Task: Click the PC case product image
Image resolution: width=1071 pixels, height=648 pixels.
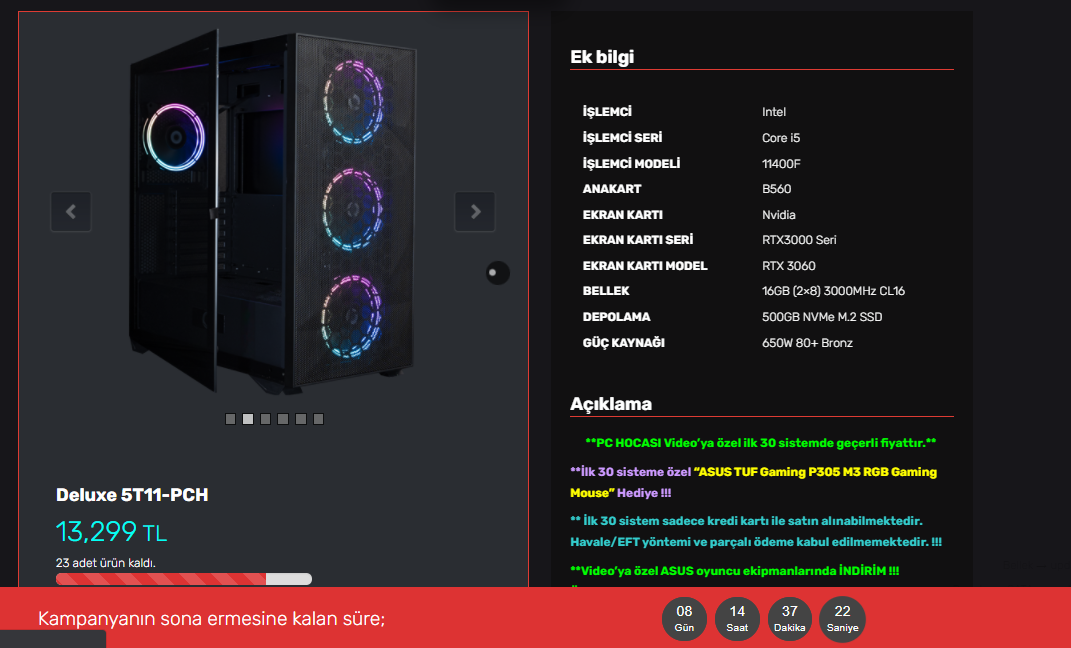Action: [x=273, y=212]
